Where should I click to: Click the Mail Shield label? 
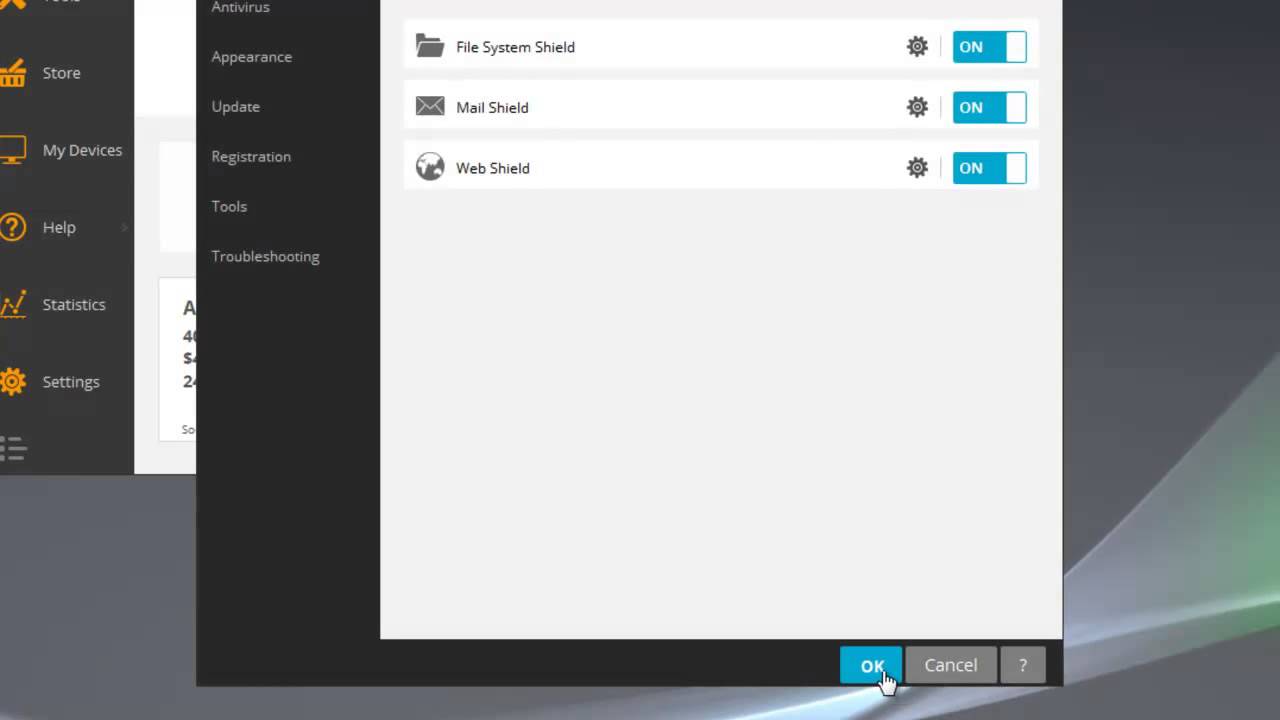pos(492,107)
